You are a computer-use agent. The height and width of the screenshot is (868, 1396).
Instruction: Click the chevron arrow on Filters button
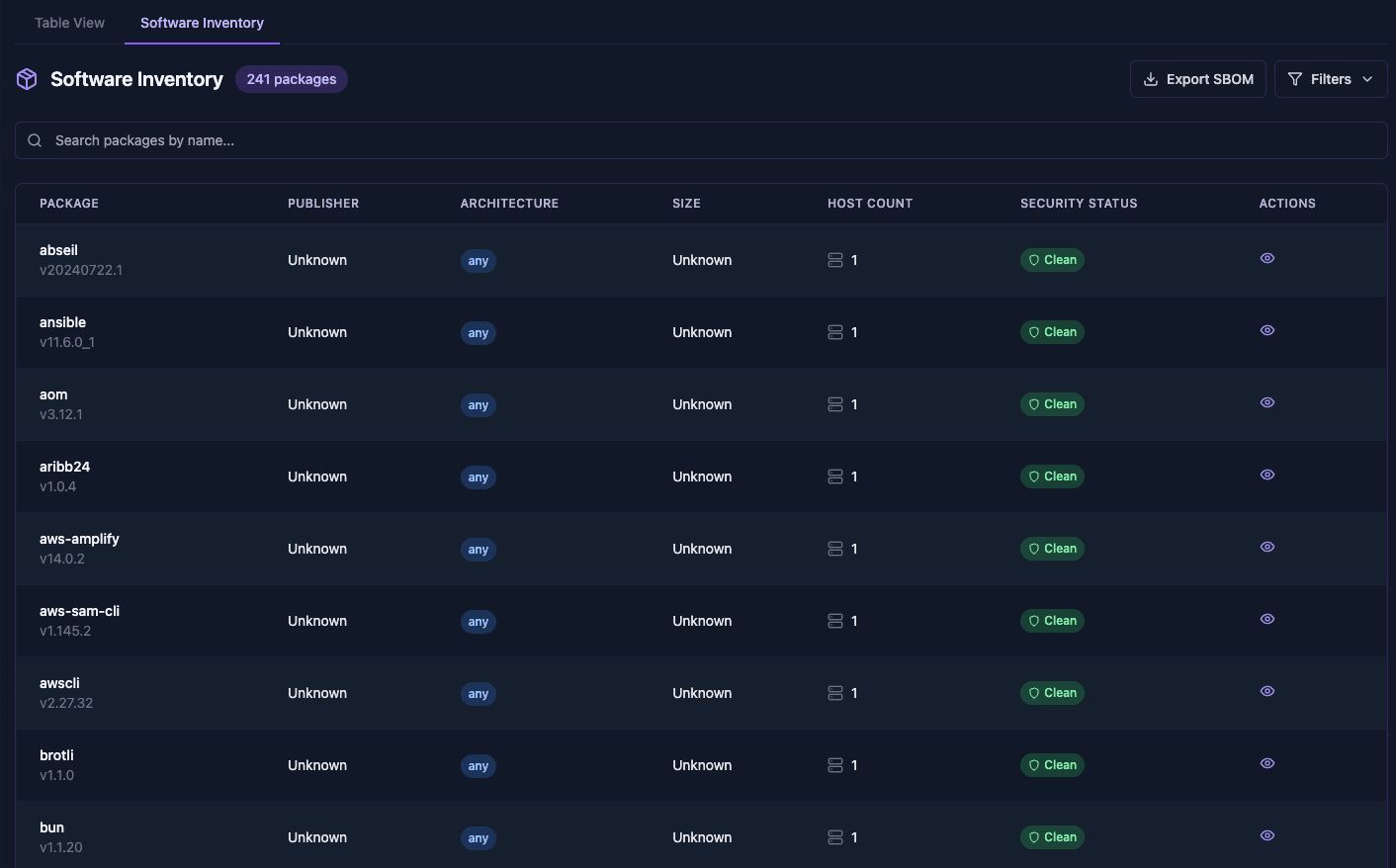(x=1367, y=79)
